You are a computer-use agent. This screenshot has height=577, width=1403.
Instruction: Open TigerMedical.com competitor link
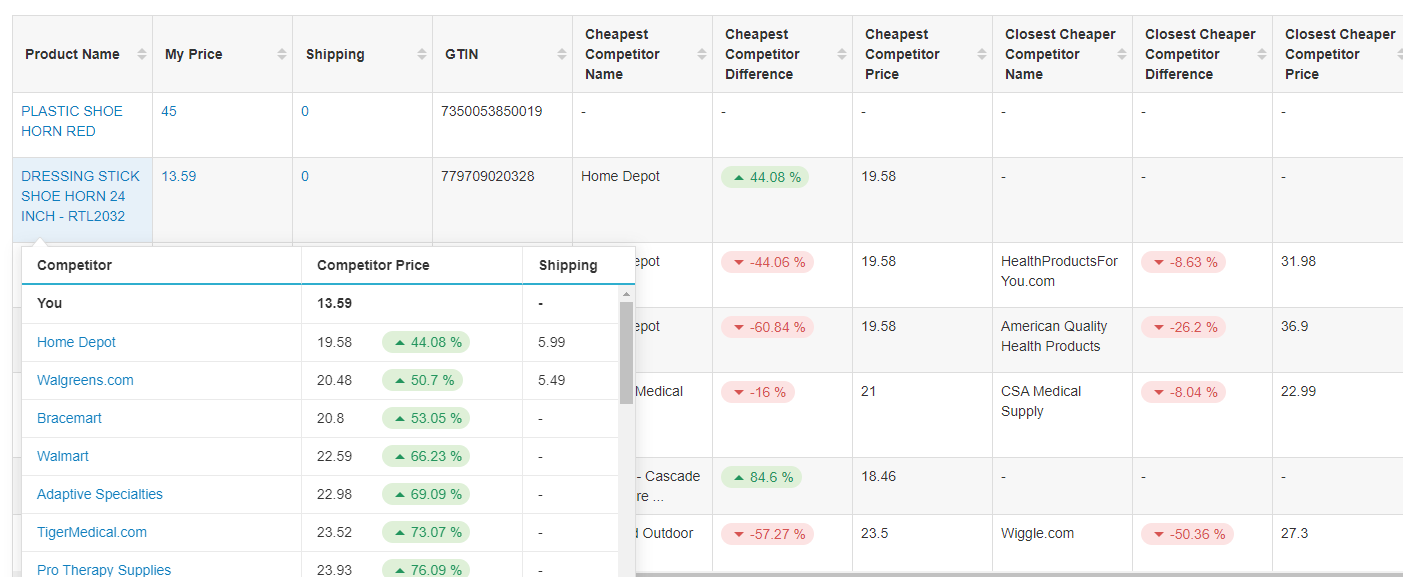click(x=92, y=532)
